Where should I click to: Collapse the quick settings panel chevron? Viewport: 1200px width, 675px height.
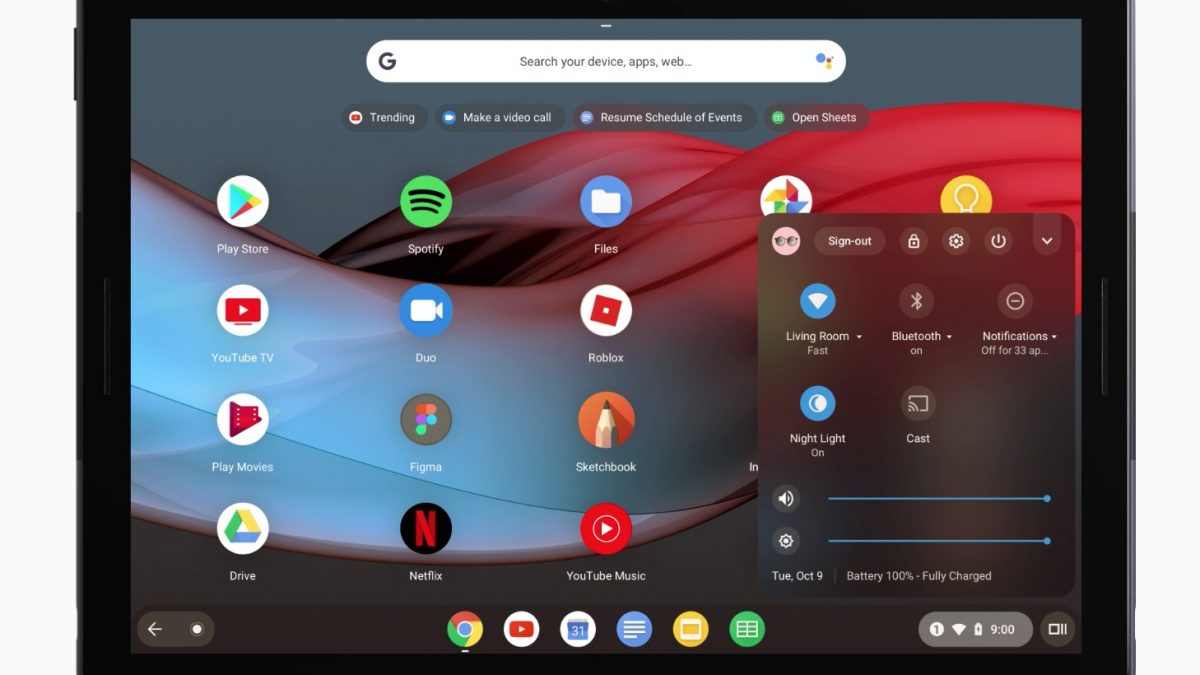click(1047, 241)
